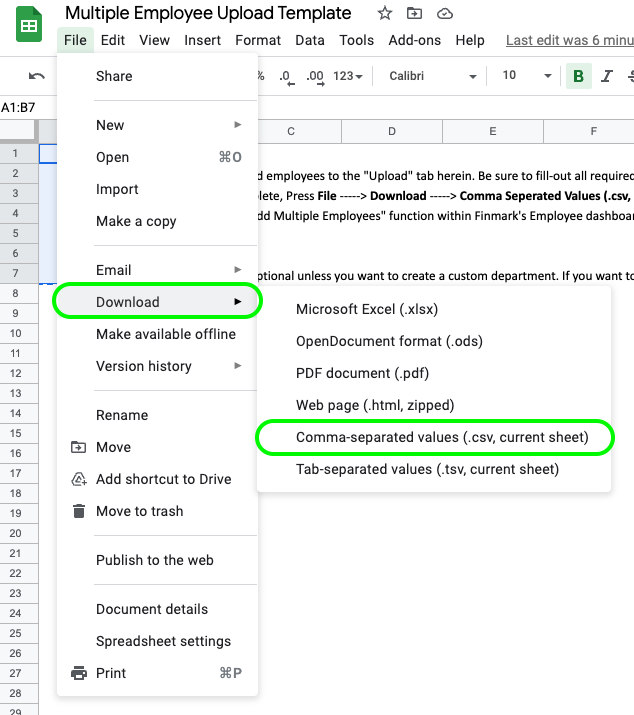Open the 123 number format dropdown

click(x=348, y=76)
